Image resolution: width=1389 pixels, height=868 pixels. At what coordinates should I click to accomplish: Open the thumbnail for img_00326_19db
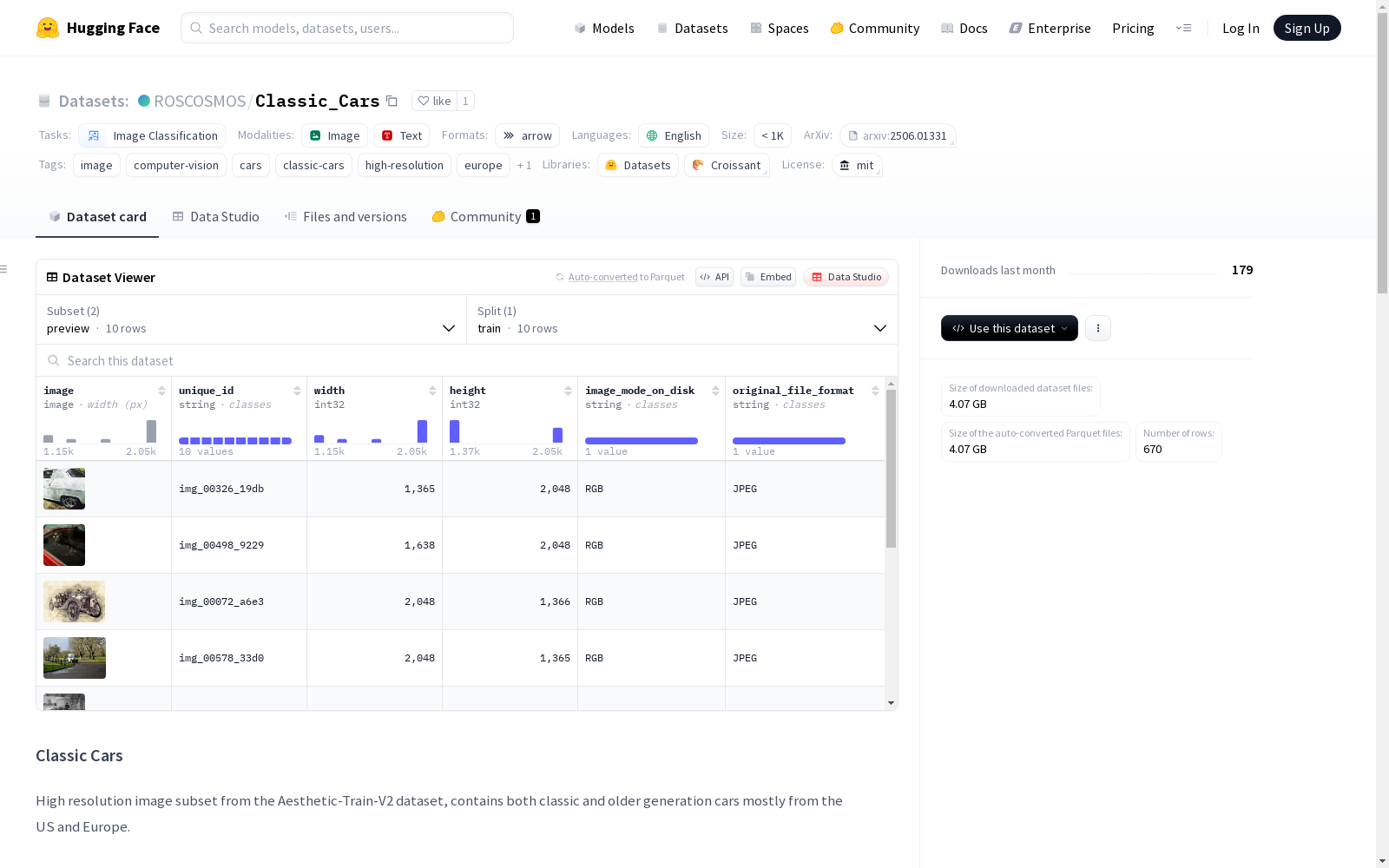(x=64, y=489)
